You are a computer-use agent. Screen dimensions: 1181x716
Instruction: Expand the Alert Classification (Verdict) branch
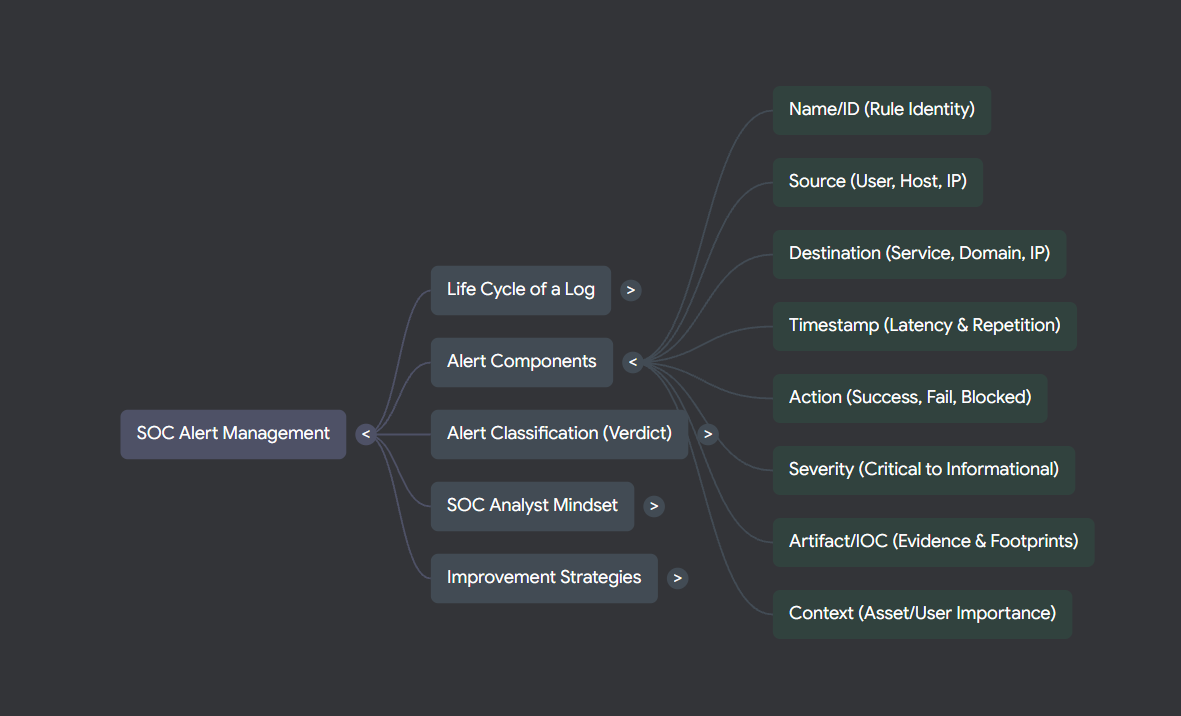point(708,433)
